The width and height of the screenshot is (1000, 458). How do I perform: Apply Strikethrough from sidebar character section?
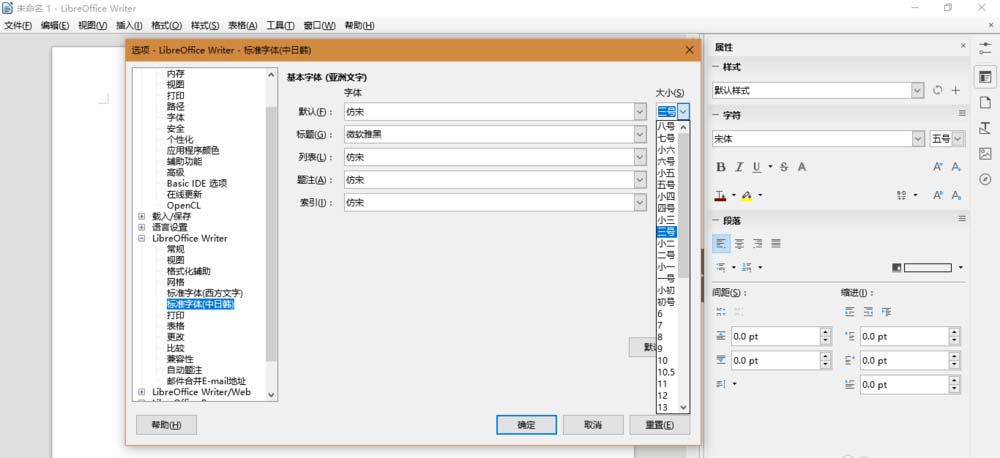point(783,167)
